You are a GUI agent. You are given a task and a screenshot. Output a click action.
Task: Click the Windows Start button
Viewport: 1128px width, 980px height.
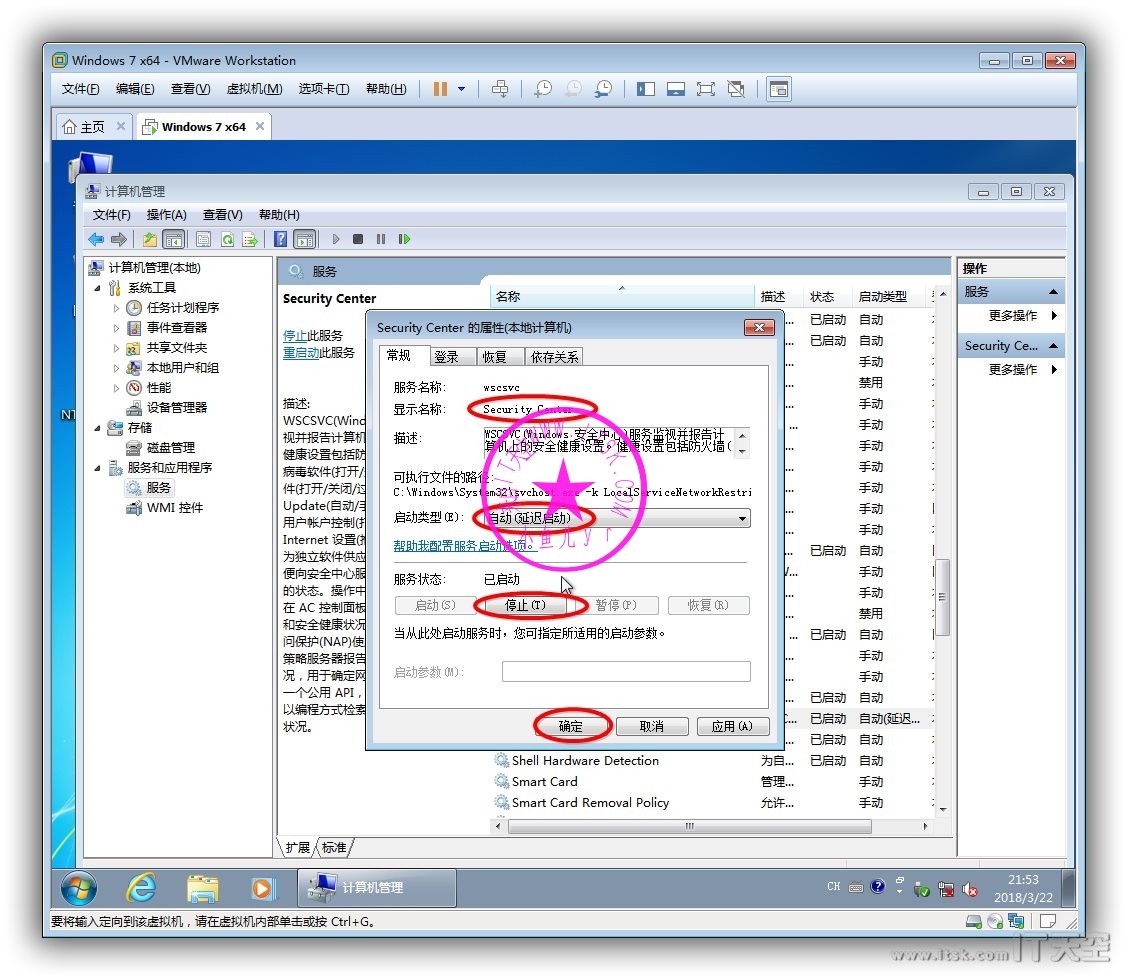(x=79, y=887)
